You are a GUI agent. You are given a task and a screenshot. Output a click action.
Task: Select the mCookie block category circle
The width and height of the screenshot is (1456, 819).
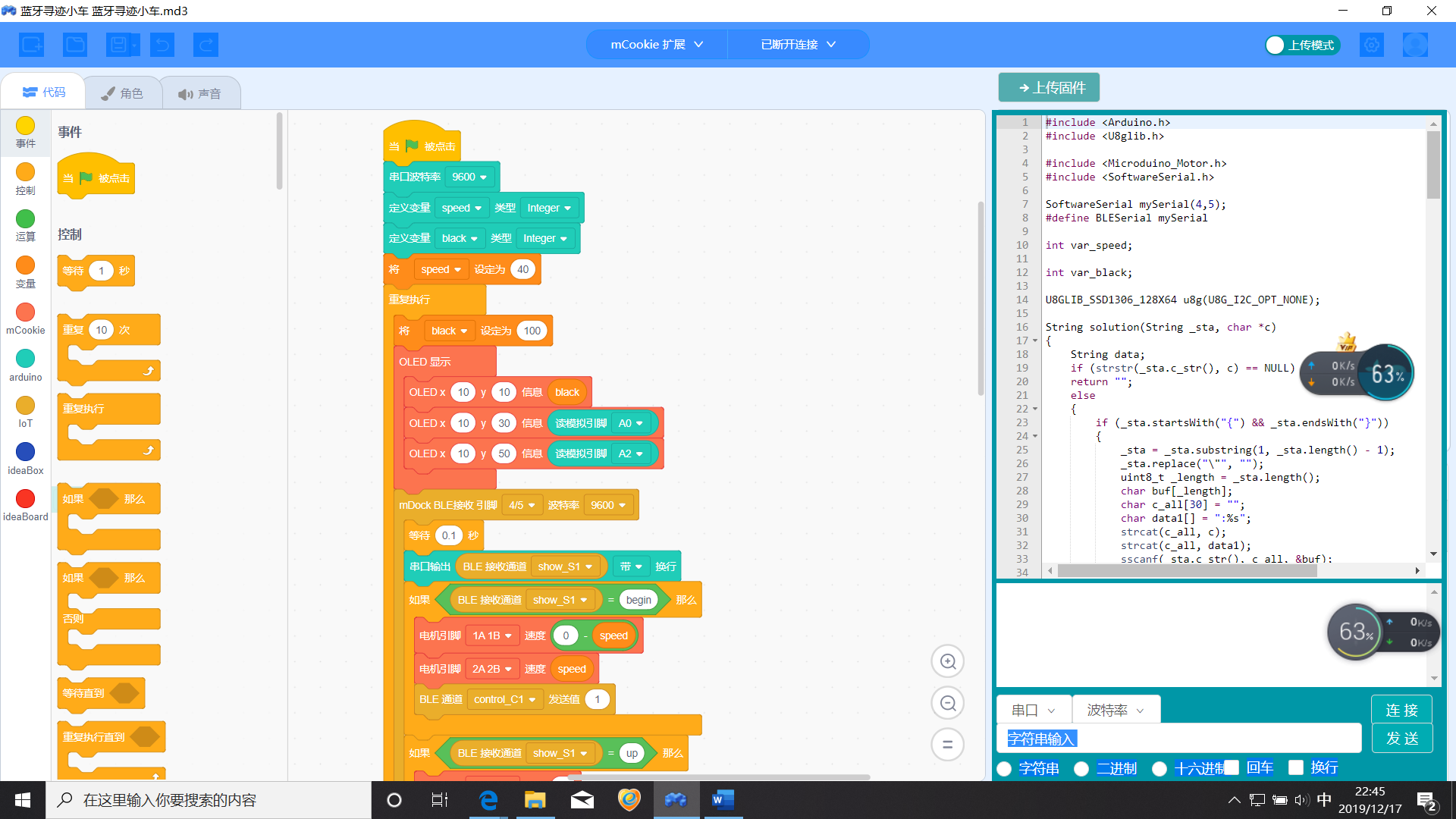pyautogui.click(x=25, y=312)
